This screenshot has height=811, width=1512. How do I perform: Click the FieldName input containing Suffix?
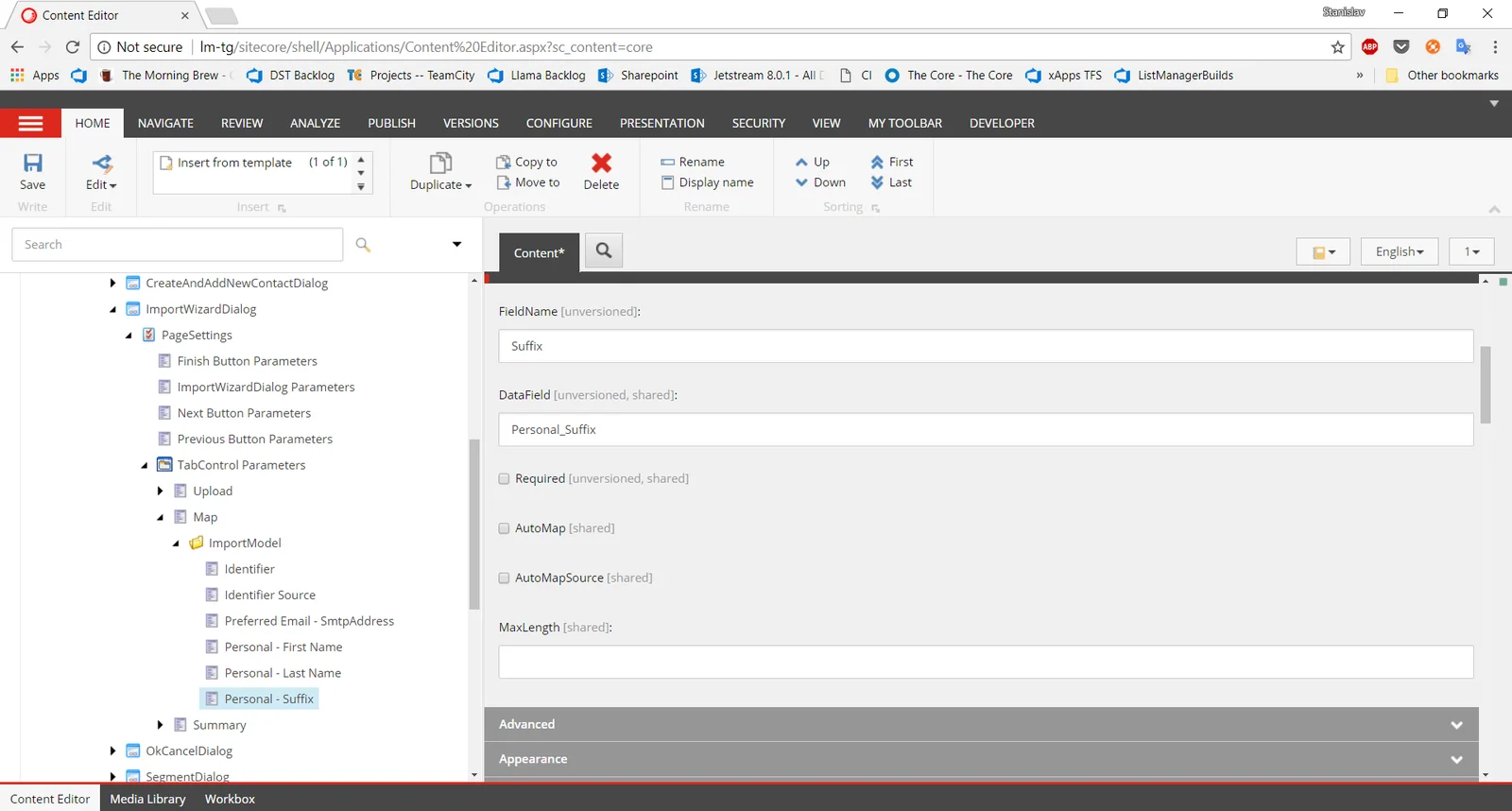coord(986,346)
